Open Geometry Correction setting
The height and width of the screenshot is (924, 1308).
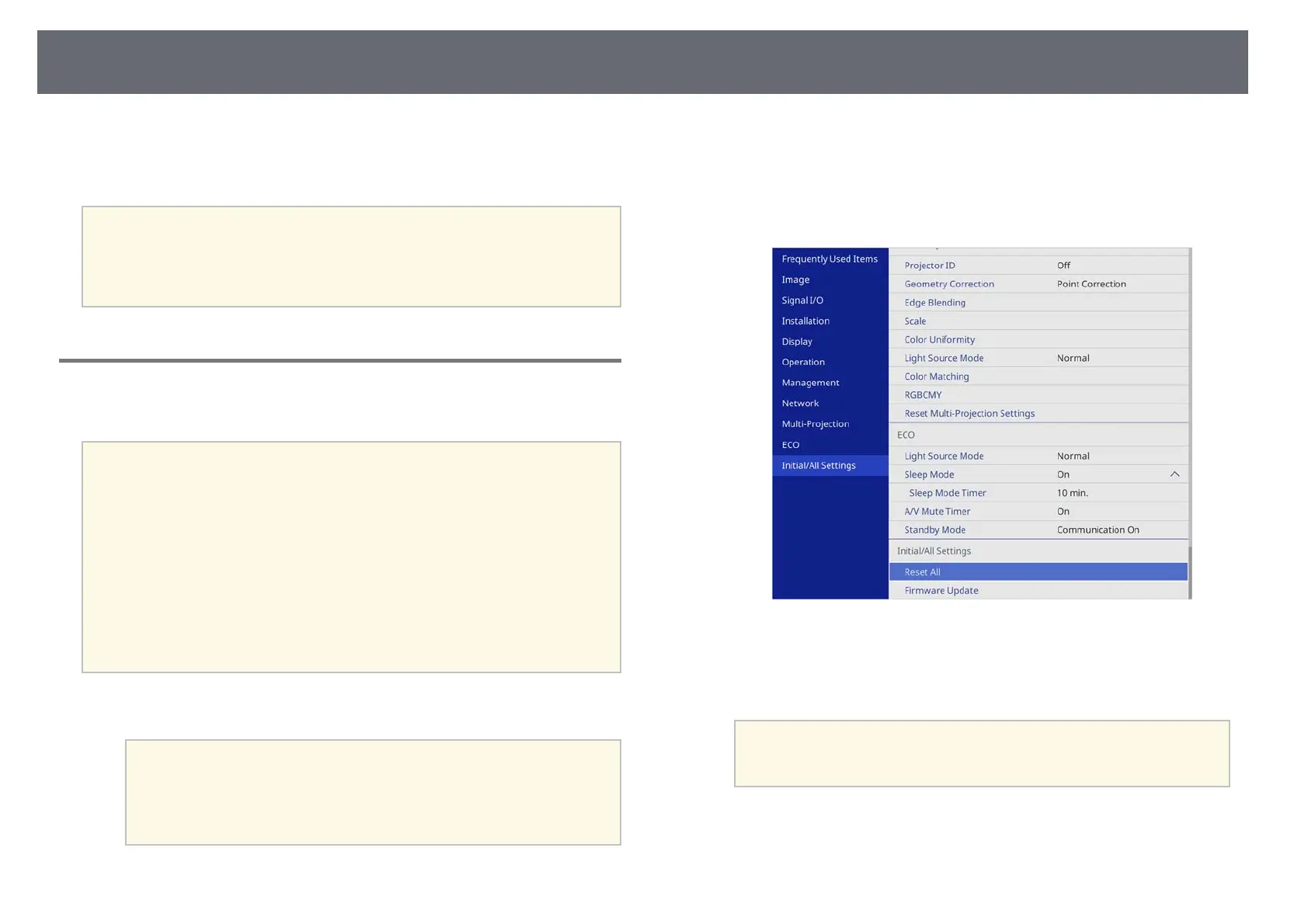(x=1038, y=284)
